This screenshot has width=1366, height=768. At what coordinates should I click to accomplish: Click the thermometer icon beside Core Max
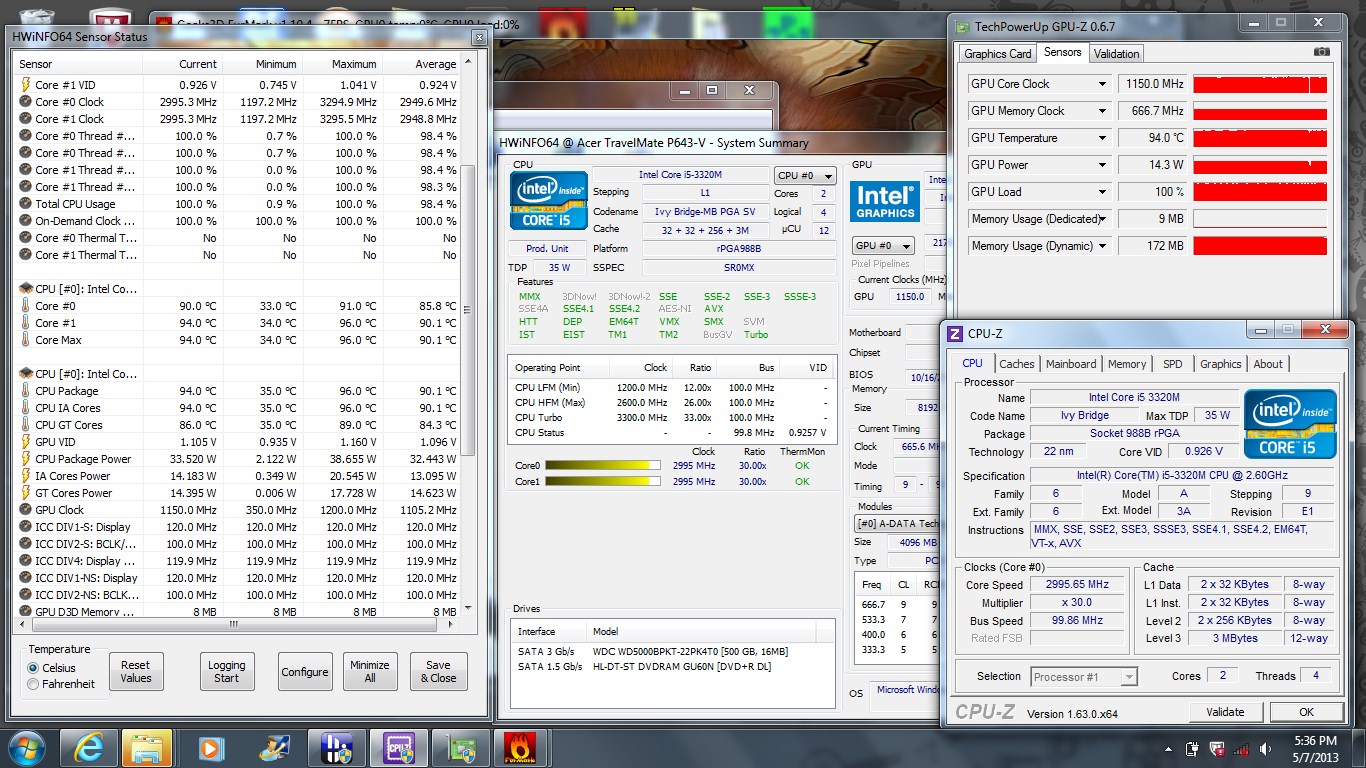[x=25, y=340]
